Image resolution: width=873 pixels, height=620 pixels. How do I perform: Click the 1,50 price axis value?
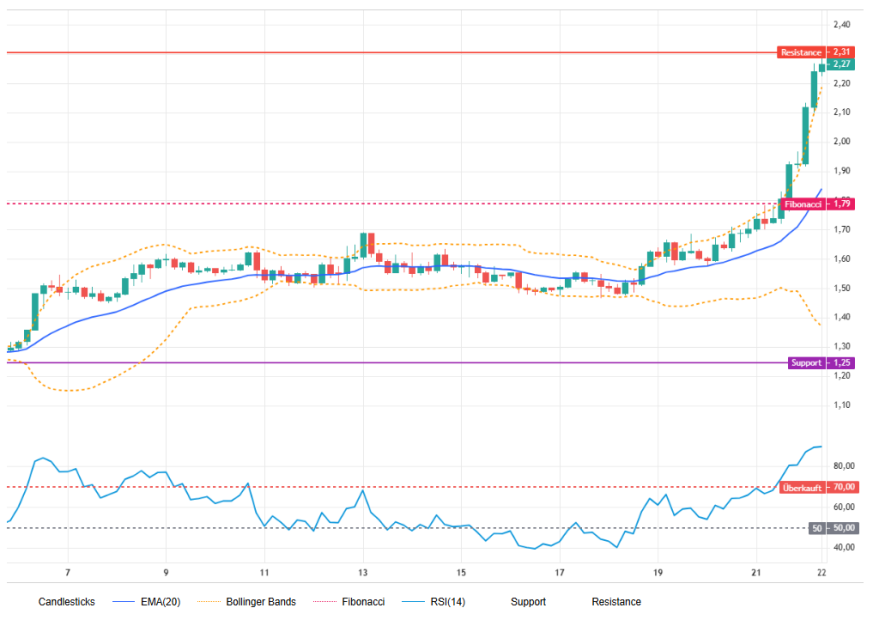(842, 288)
